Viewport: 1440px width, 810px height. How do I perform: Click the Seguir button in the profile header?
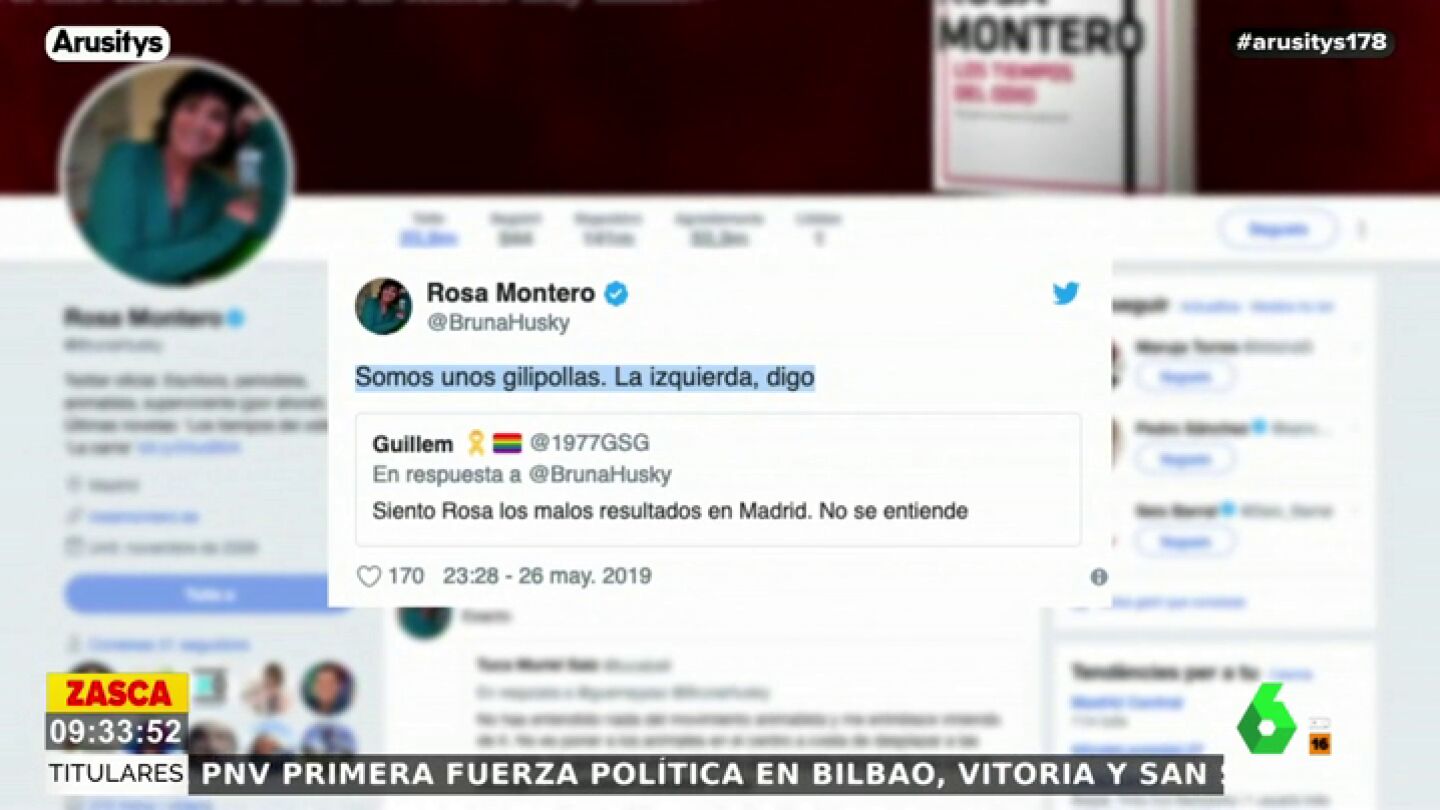1278,230
